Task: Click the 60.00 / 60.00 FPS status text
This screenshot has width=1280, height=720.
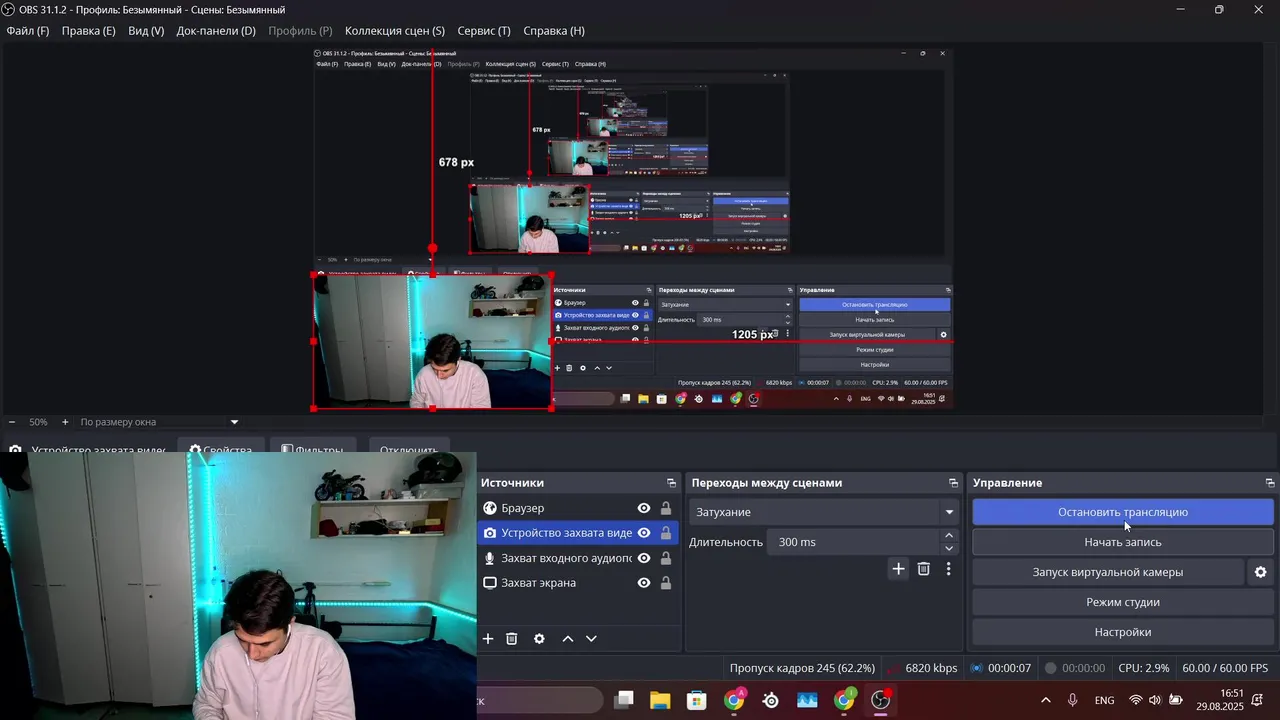Action: (1225, 668)
